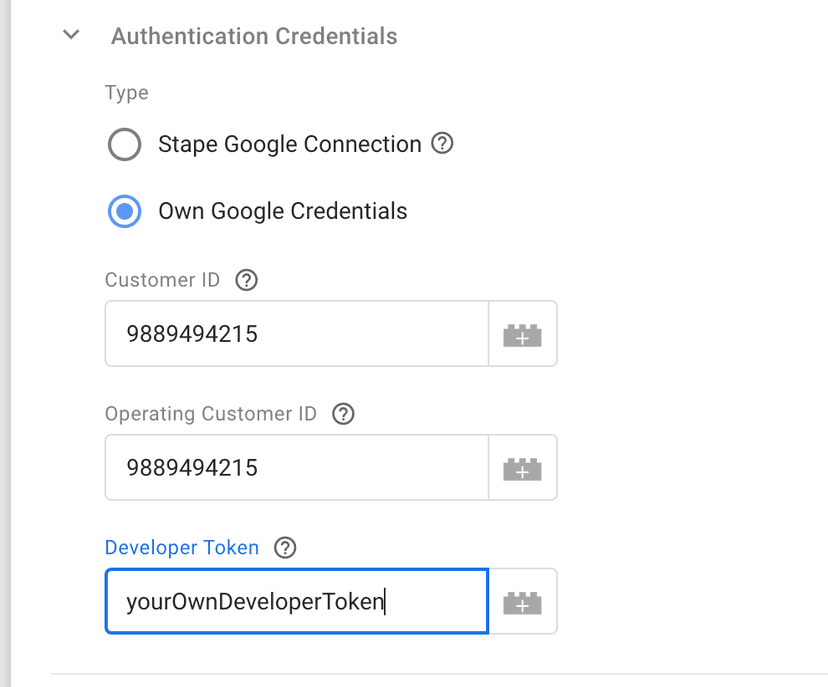Select the Own Google Credentials option
Screen dimensions: 828x687
click(124, 211)
